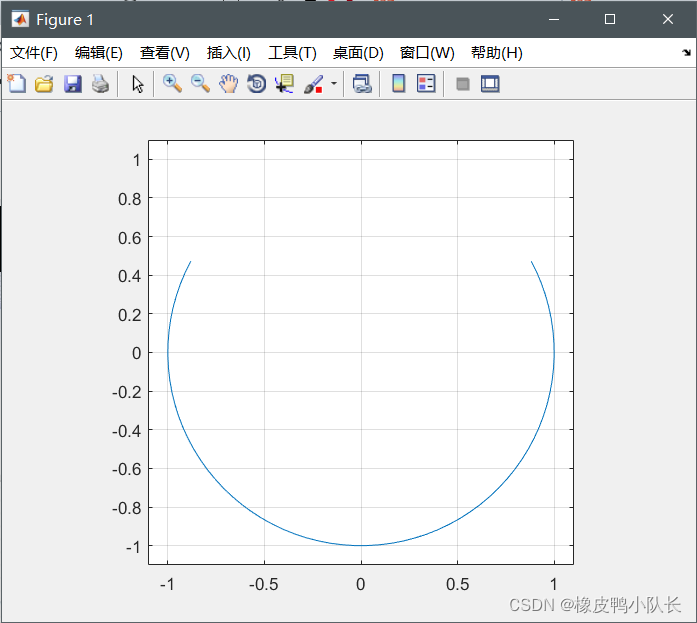Insert a Colorbar from toolbar
697x623 pixels.
click(399, 84)
